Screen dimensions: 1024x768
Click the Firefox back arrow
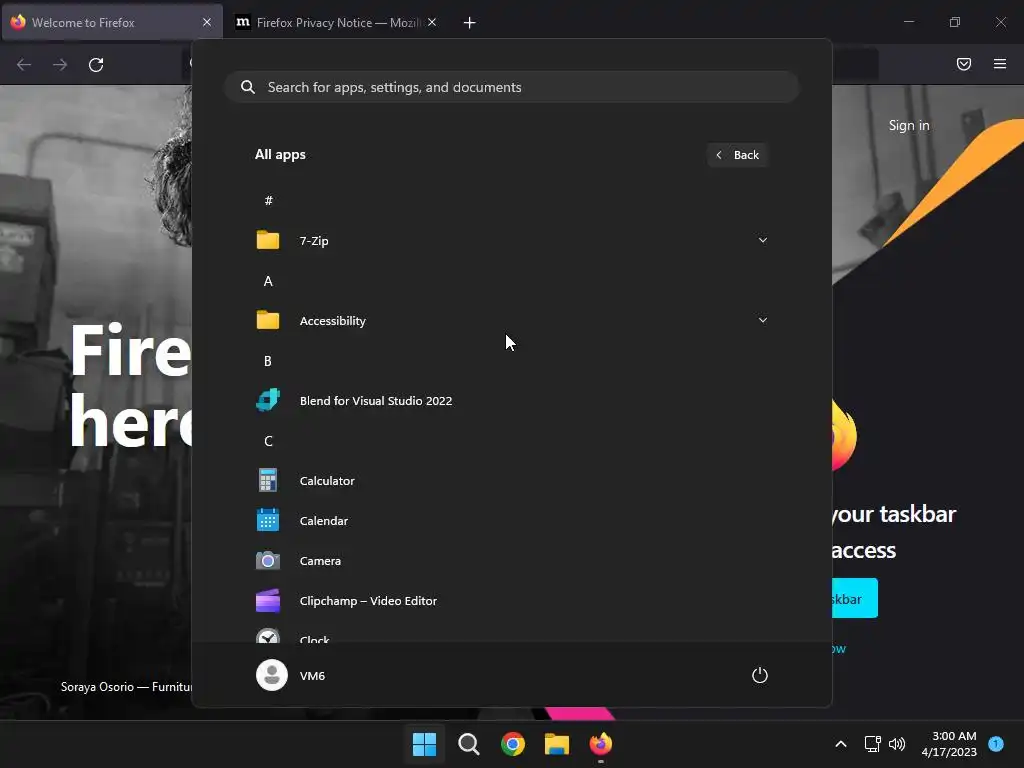point(24,65)
